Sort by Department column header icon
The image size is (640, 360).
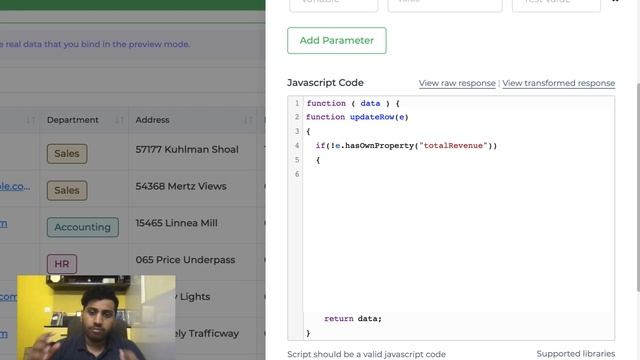click(119, 120)
